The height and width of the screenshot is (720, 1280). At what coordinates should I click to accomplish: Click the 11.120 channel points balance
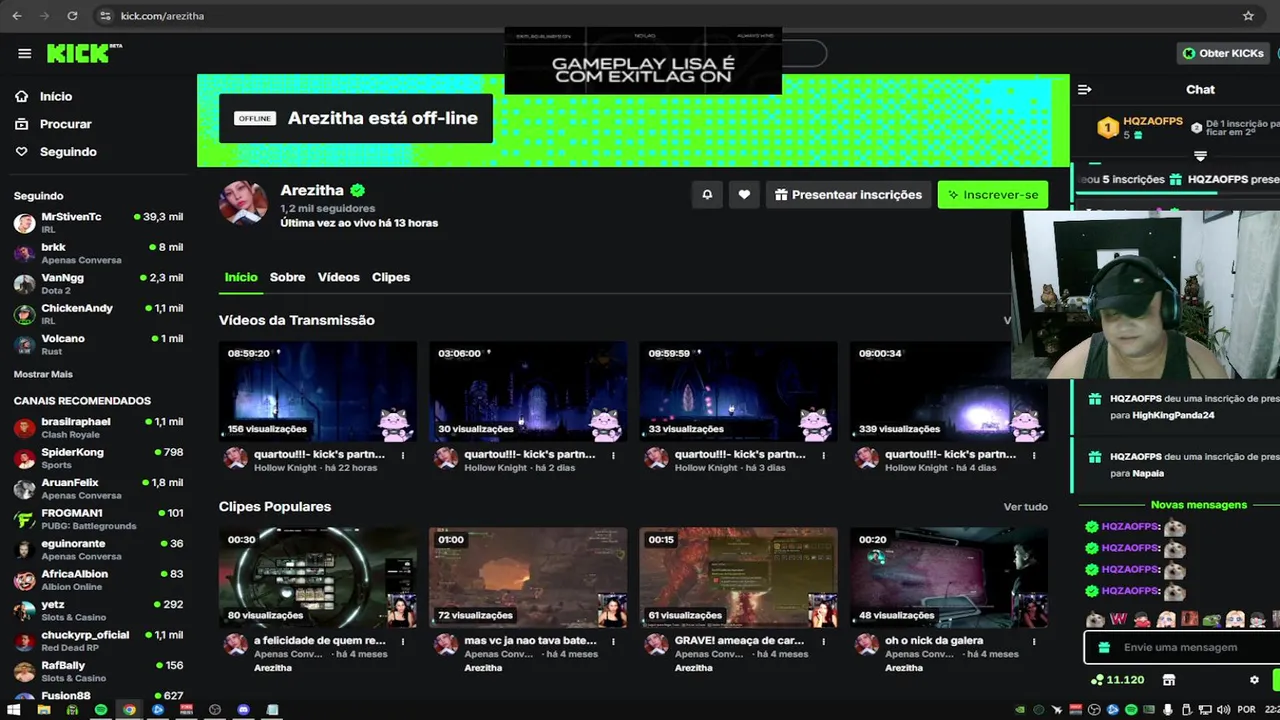coord(1117,680)
